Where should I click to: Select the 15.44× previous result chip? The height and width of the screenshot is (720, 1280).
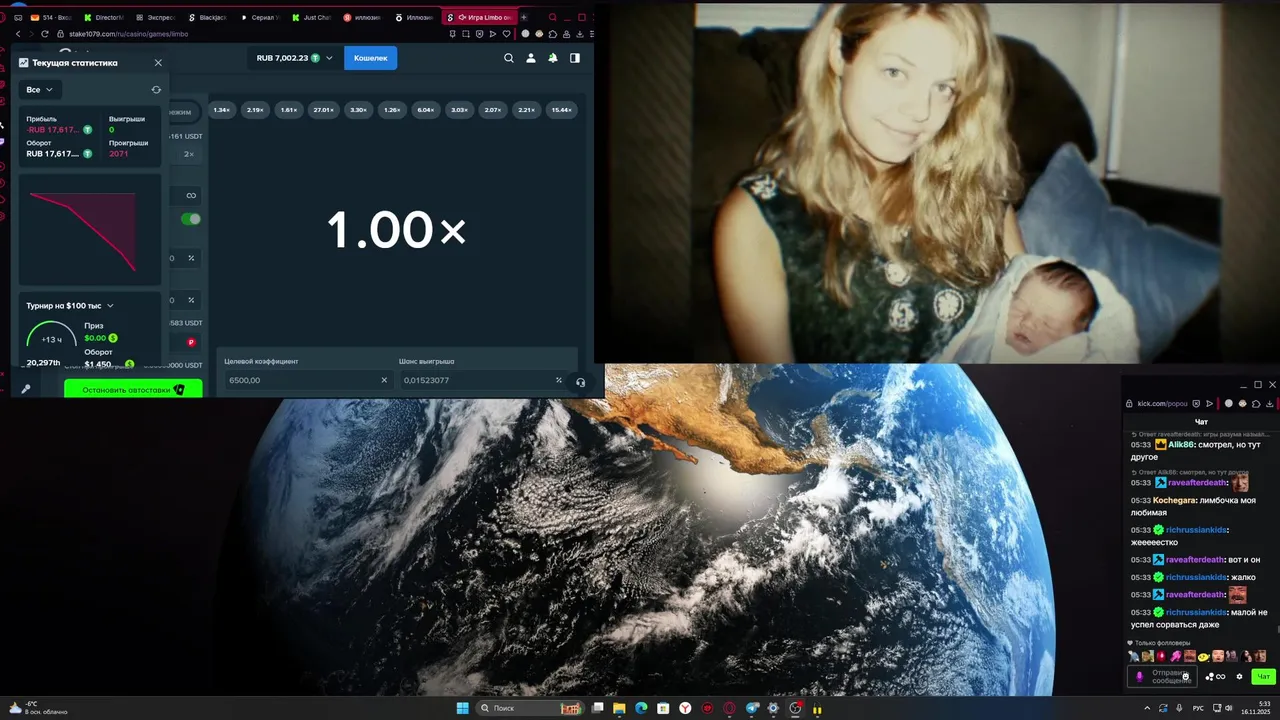(x=561, y=110)
